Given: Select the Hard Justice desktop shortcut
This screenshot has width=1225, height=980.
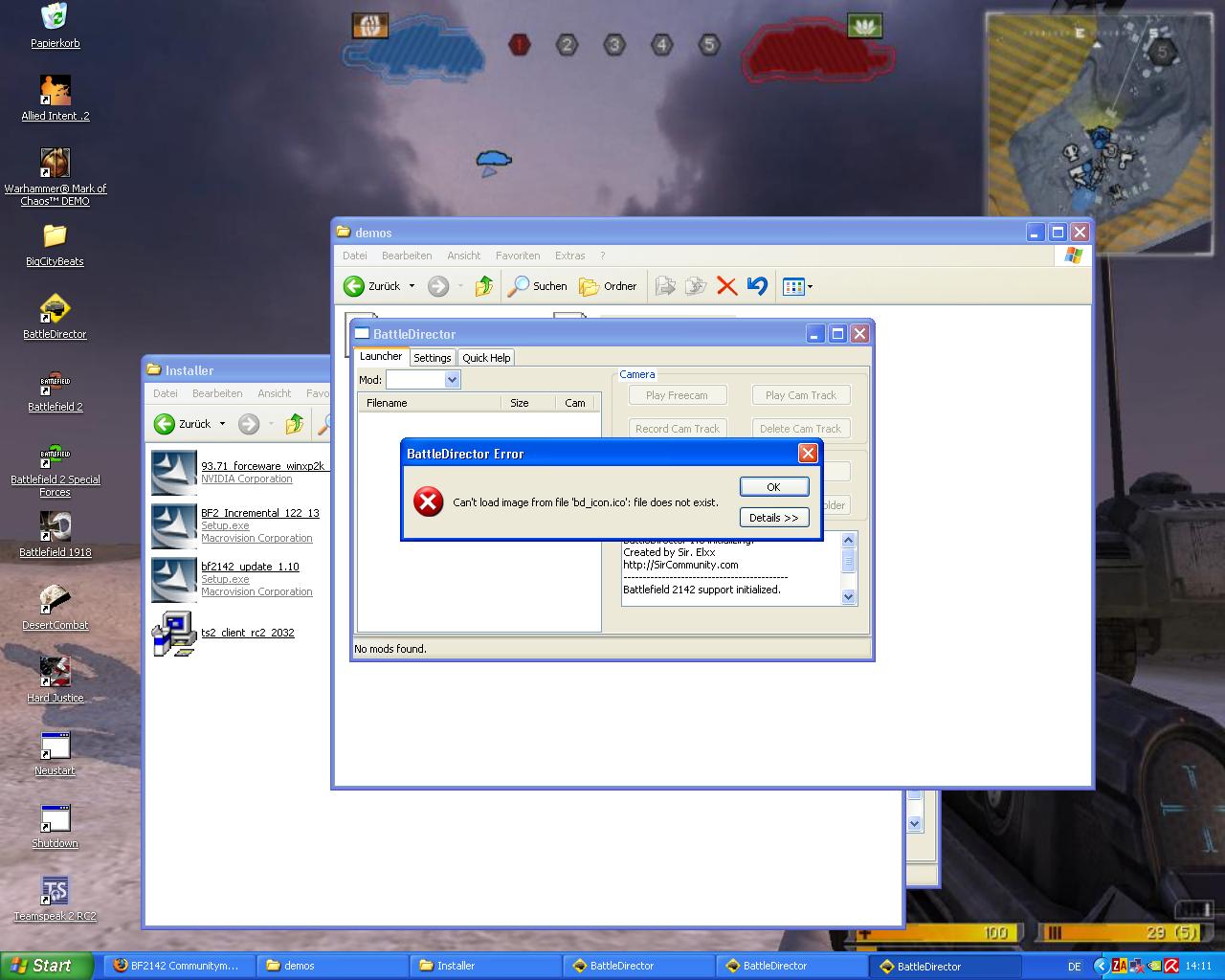Looking at the screenshot, I should 55,680.
